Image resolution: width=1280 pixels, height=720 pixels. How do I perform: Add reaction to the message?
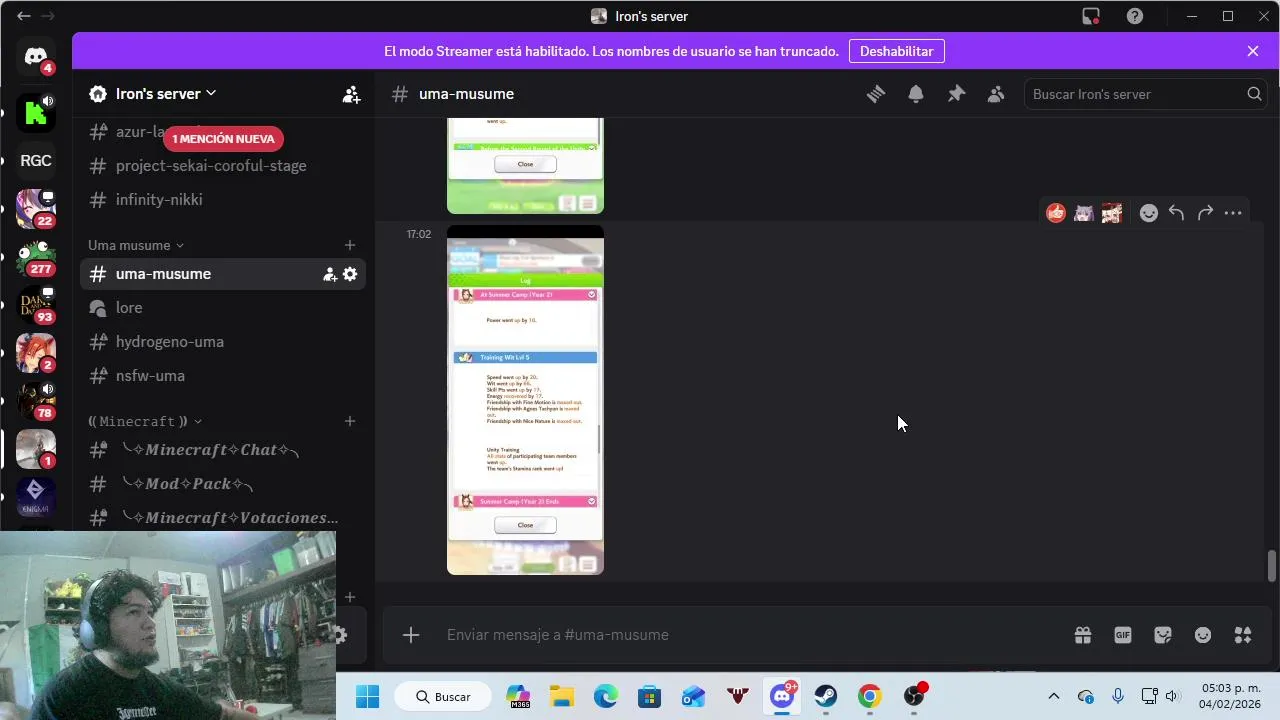1149,213
